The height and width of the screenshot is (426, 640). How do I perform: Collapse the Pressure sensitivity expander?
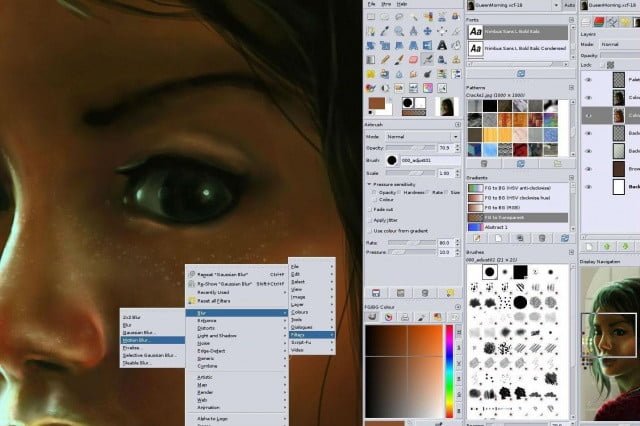(369, 184)
